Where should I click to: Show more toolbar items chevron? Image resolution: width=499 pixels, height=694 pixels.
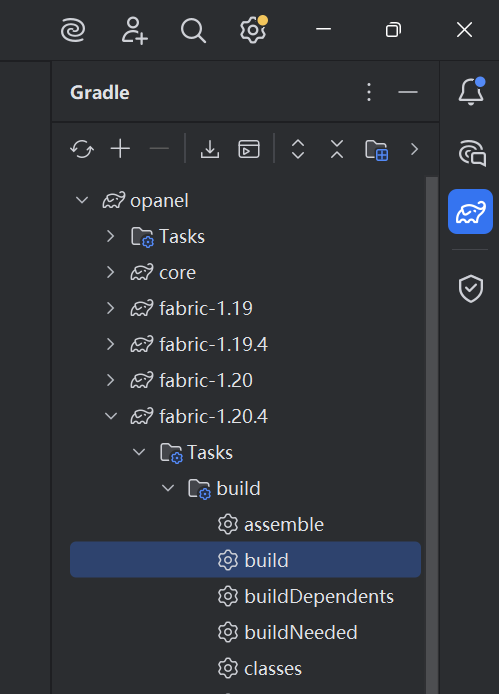[414, 149]
